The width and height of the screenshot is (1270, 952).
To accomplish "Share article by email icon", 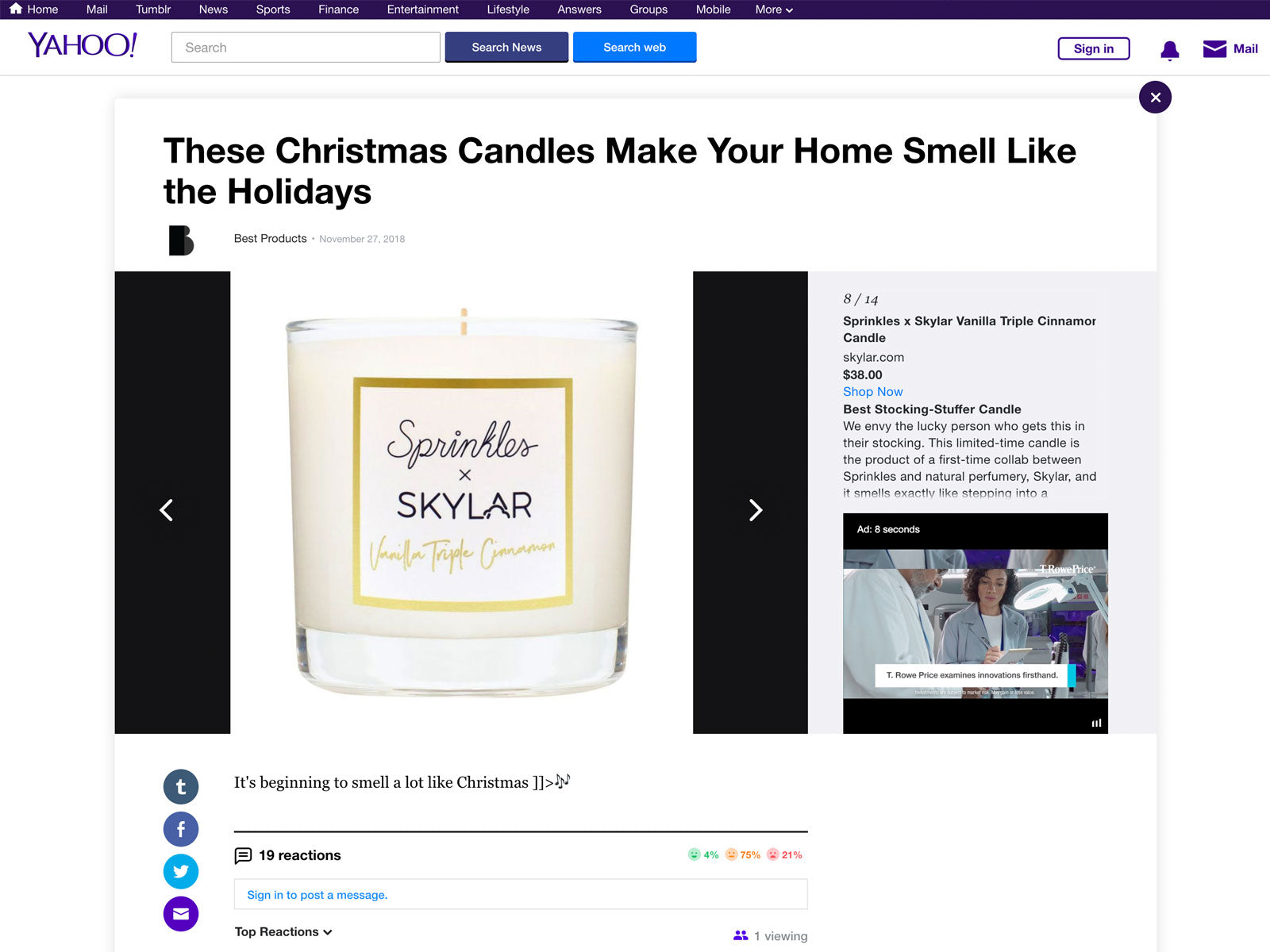I will [x=181, y=914].
